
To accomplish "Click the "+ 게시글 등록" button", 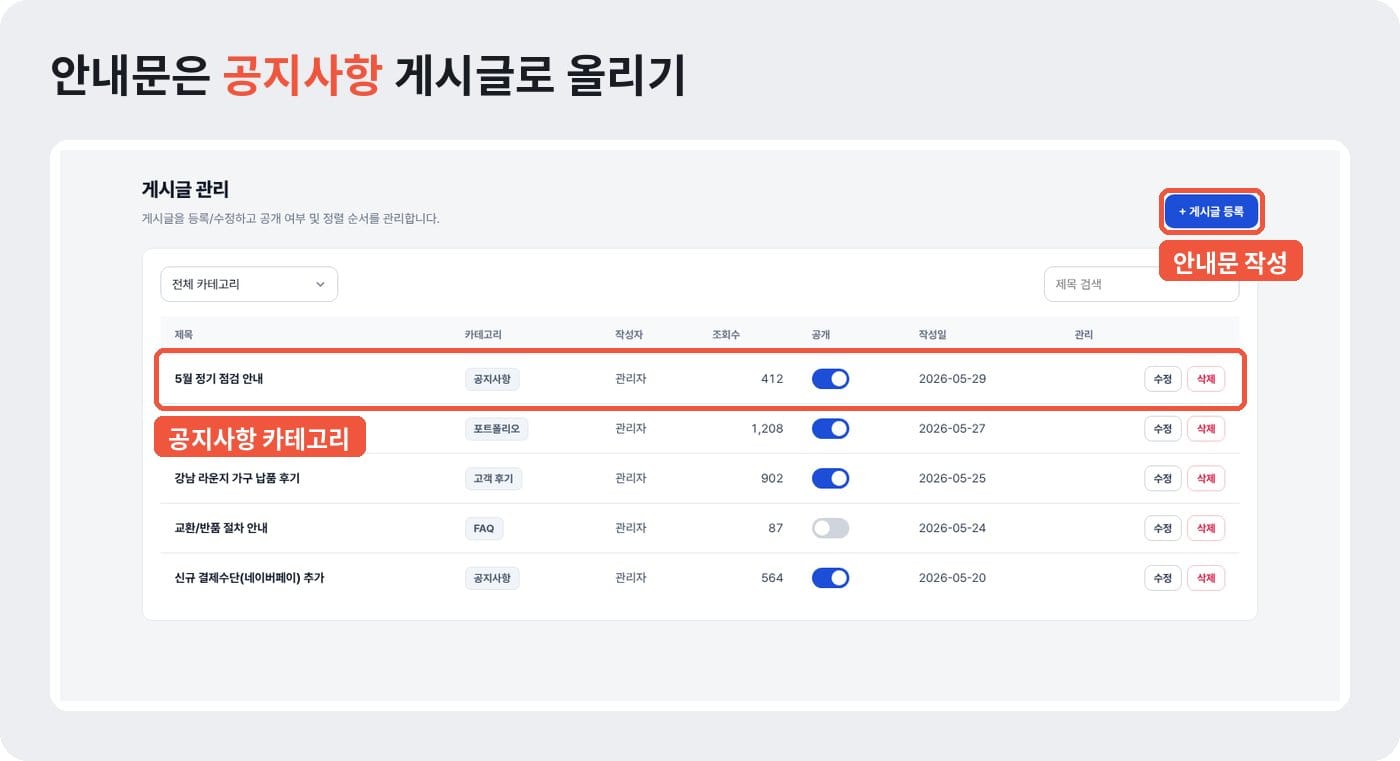I will [x=1211, y=212].
